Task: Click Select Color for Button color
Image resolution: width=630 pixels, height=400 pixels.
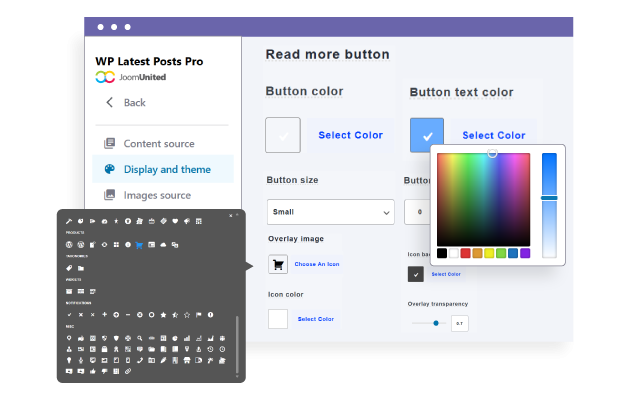Action: tap(350, 135)
